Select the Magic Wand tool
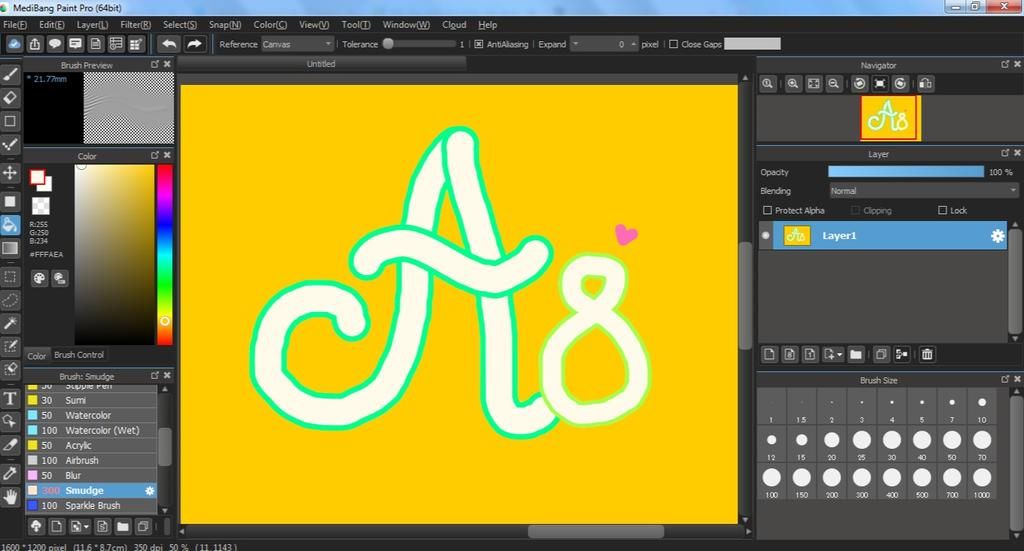1024x551 pixels. (x=10, y=322)
